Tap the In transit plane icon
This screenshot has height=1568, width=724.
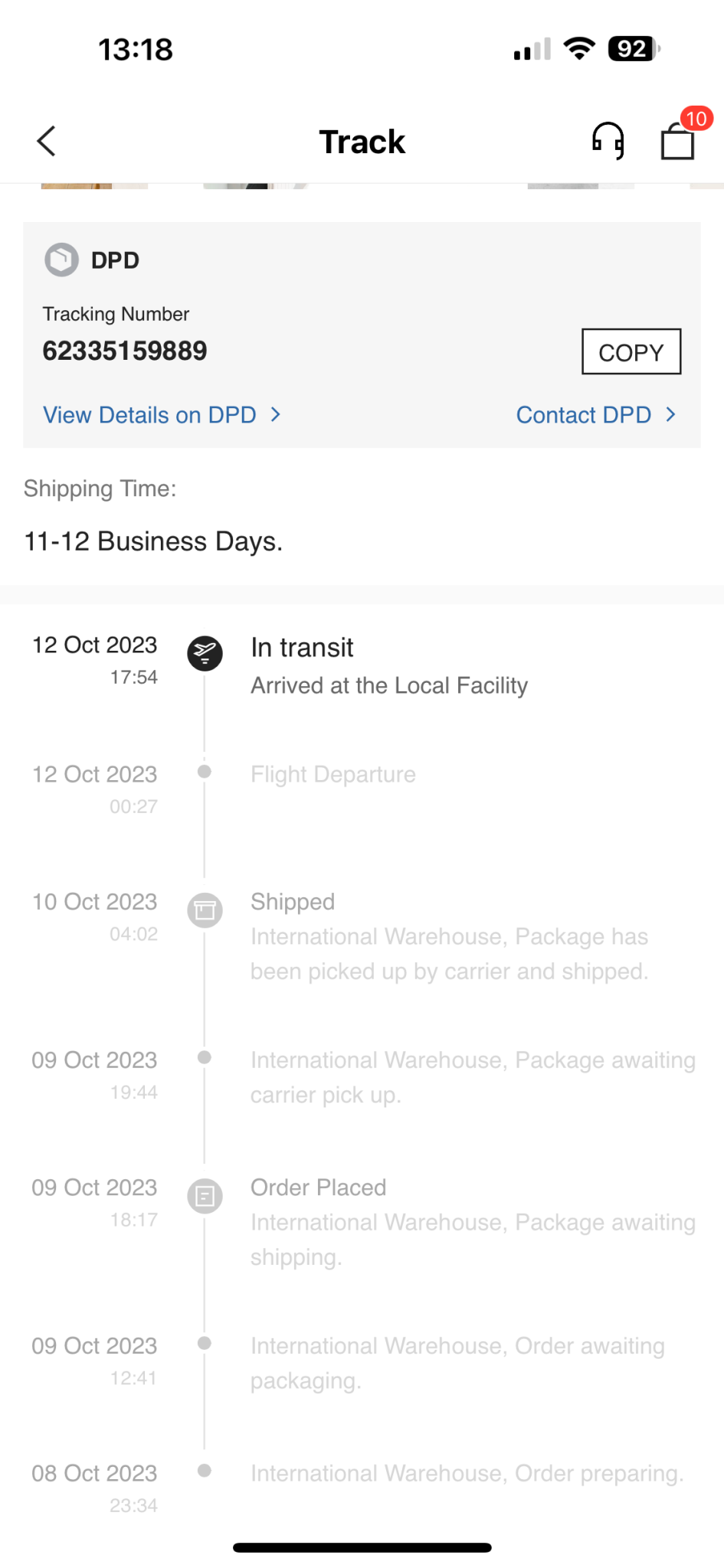pyautogui.click(x=205, y=653)
